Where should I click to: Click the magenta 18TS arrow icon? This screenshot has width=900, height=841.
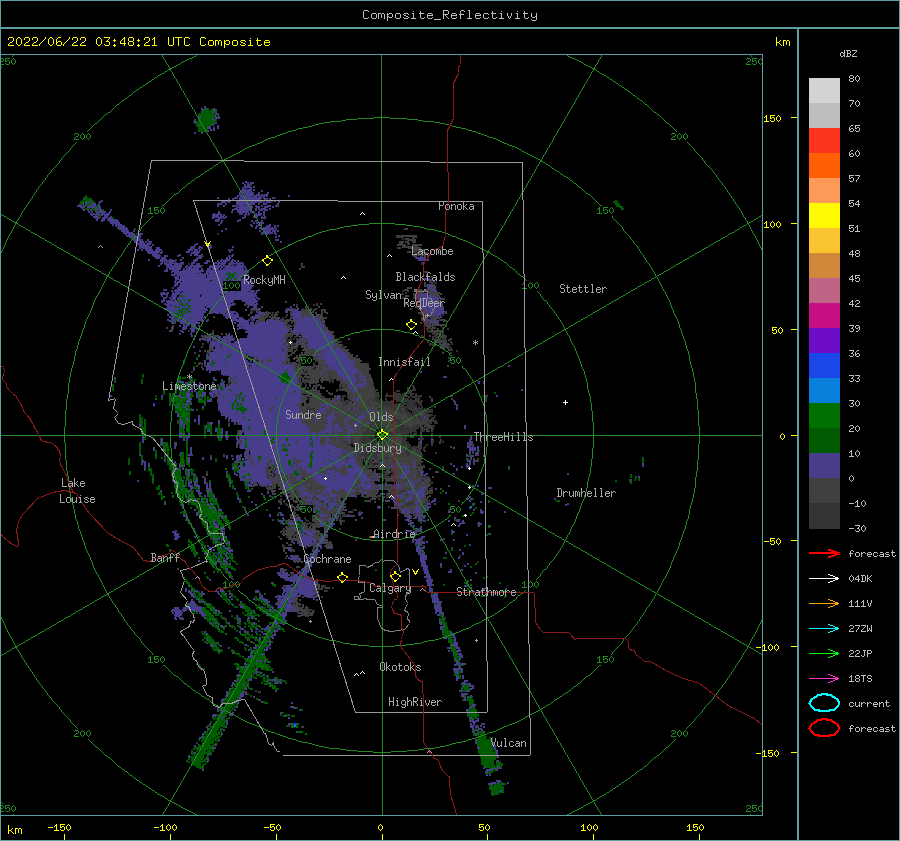[x=824, y=679]
